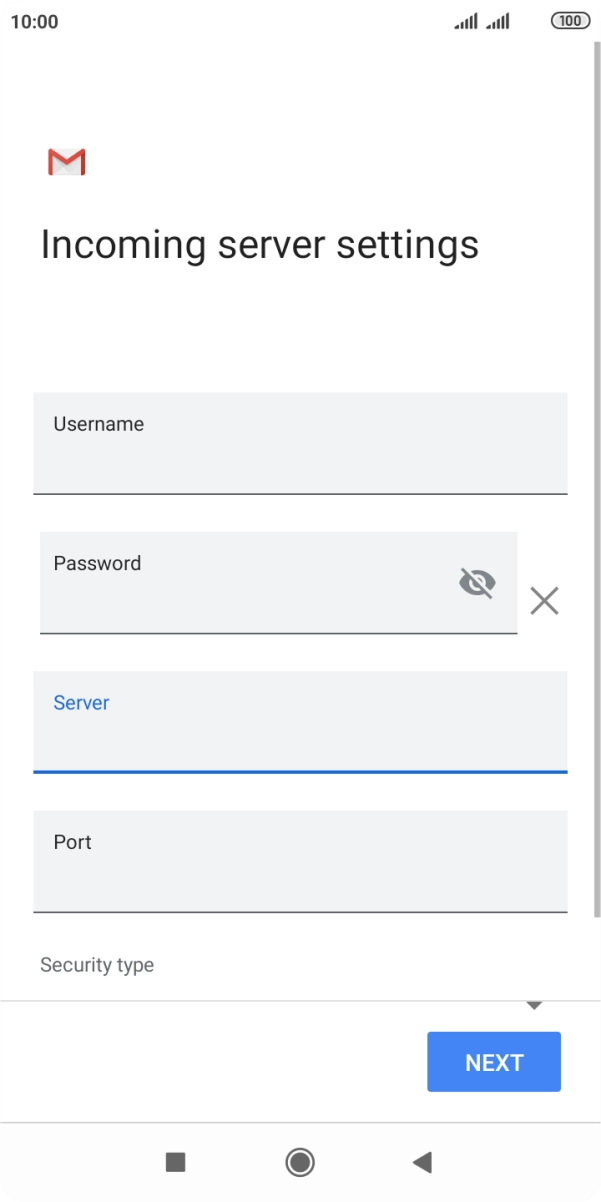Tap the status bar clock showing 10:00

33,20
